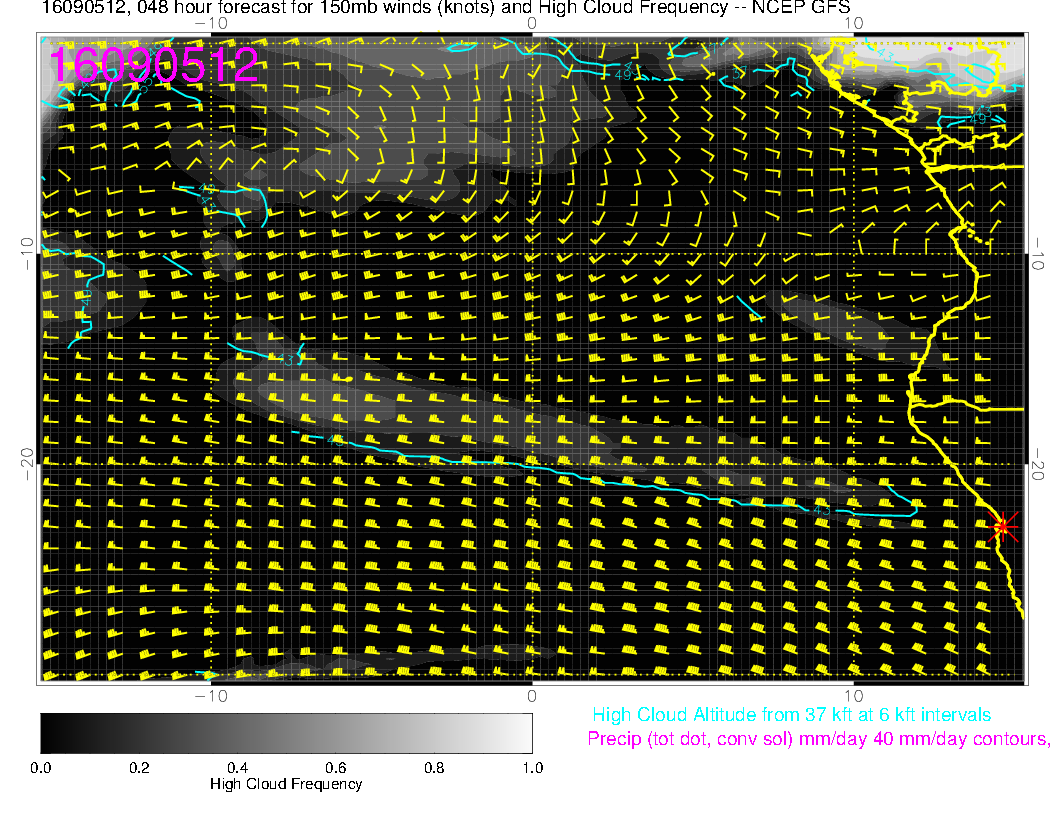The height and width of the screenshot is (816, 1056).
Task: Click the 43 label on long cyan contour near 10°E
Action: point(823,511)
